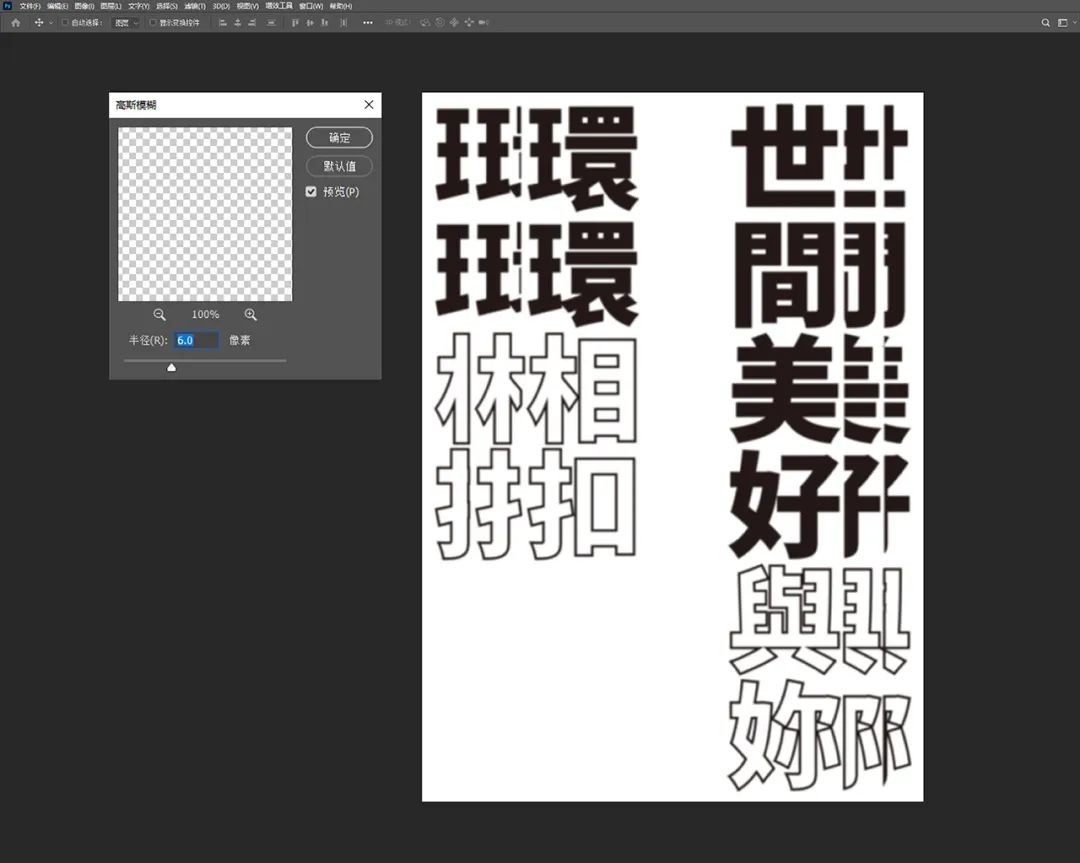Open the 文件(F) menu

click(x=30, y=6)
